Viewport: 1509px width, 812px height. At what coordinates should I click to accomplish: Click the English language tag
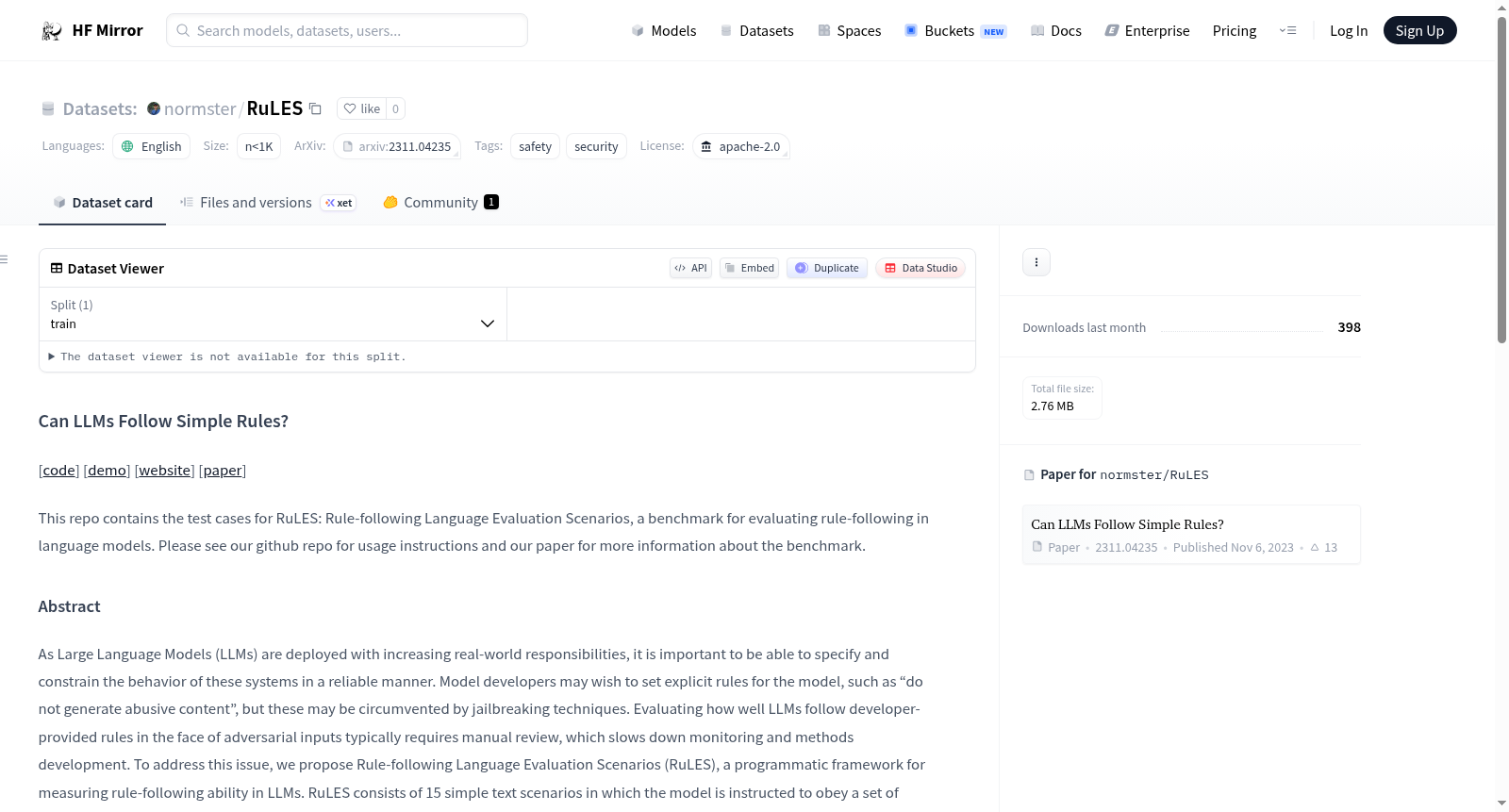click(152, 146)
